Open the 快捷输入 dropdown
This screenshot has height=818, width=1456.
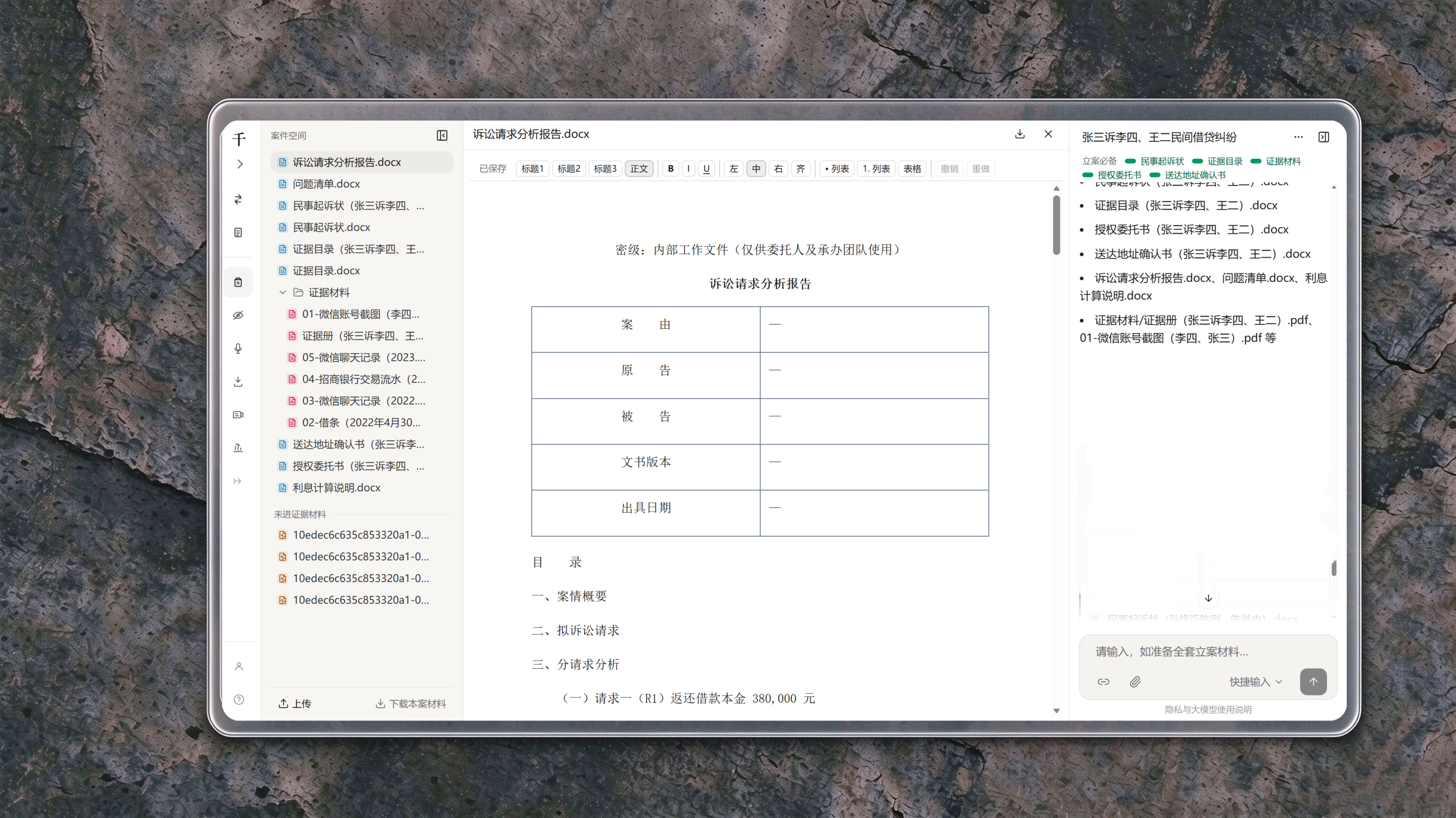(x=1256, y=682)
